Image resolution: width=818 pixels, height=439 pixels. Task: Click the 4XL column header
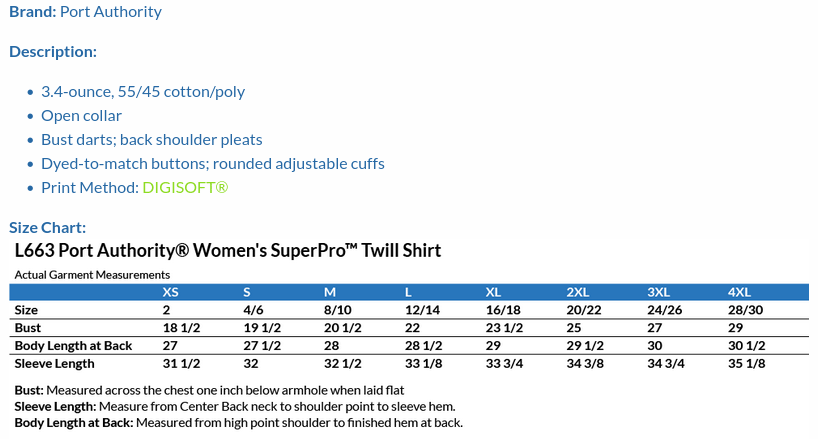coord(739,292)
